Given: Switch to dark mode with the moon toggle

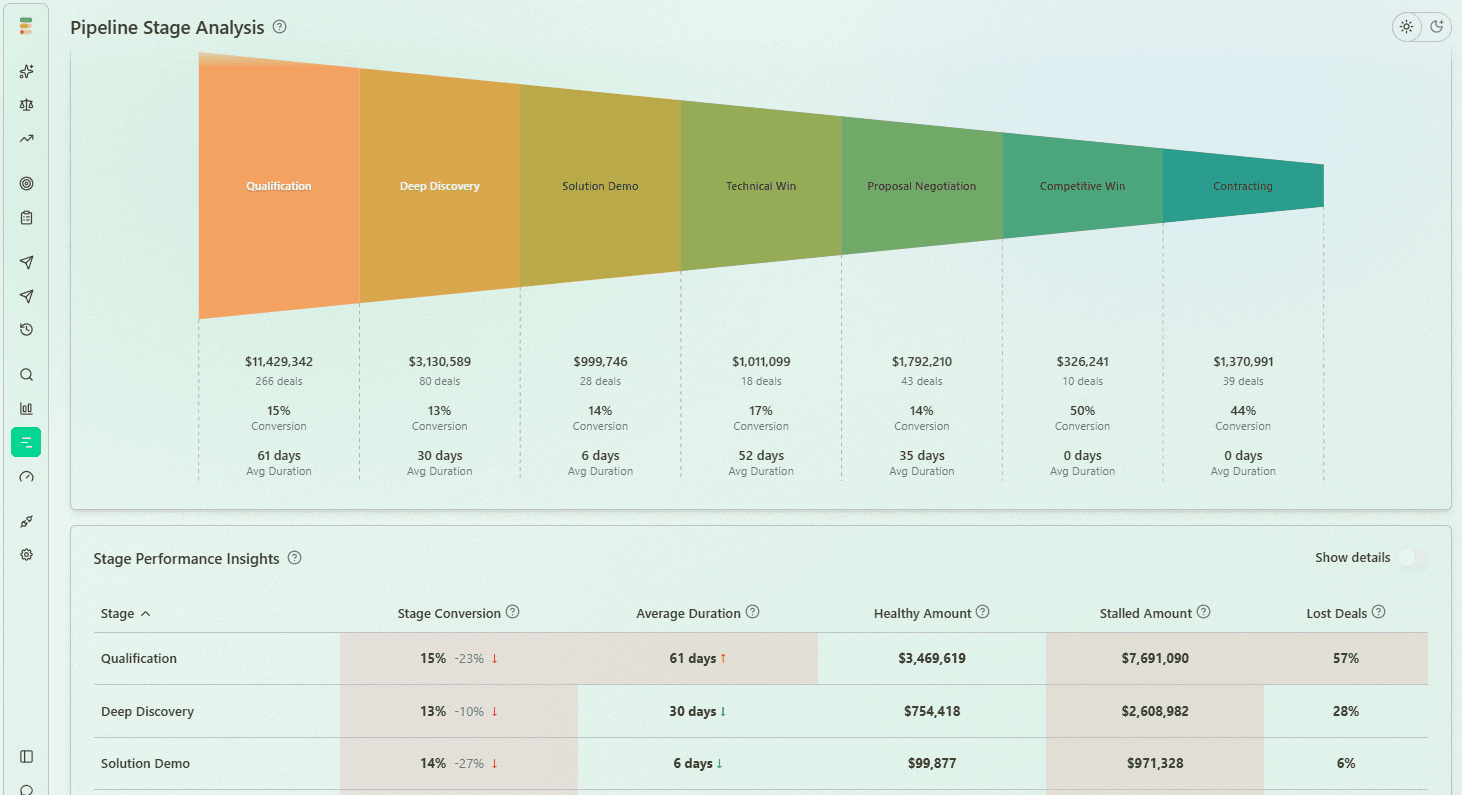Looking at the screenshot, I should point(1436,27).
